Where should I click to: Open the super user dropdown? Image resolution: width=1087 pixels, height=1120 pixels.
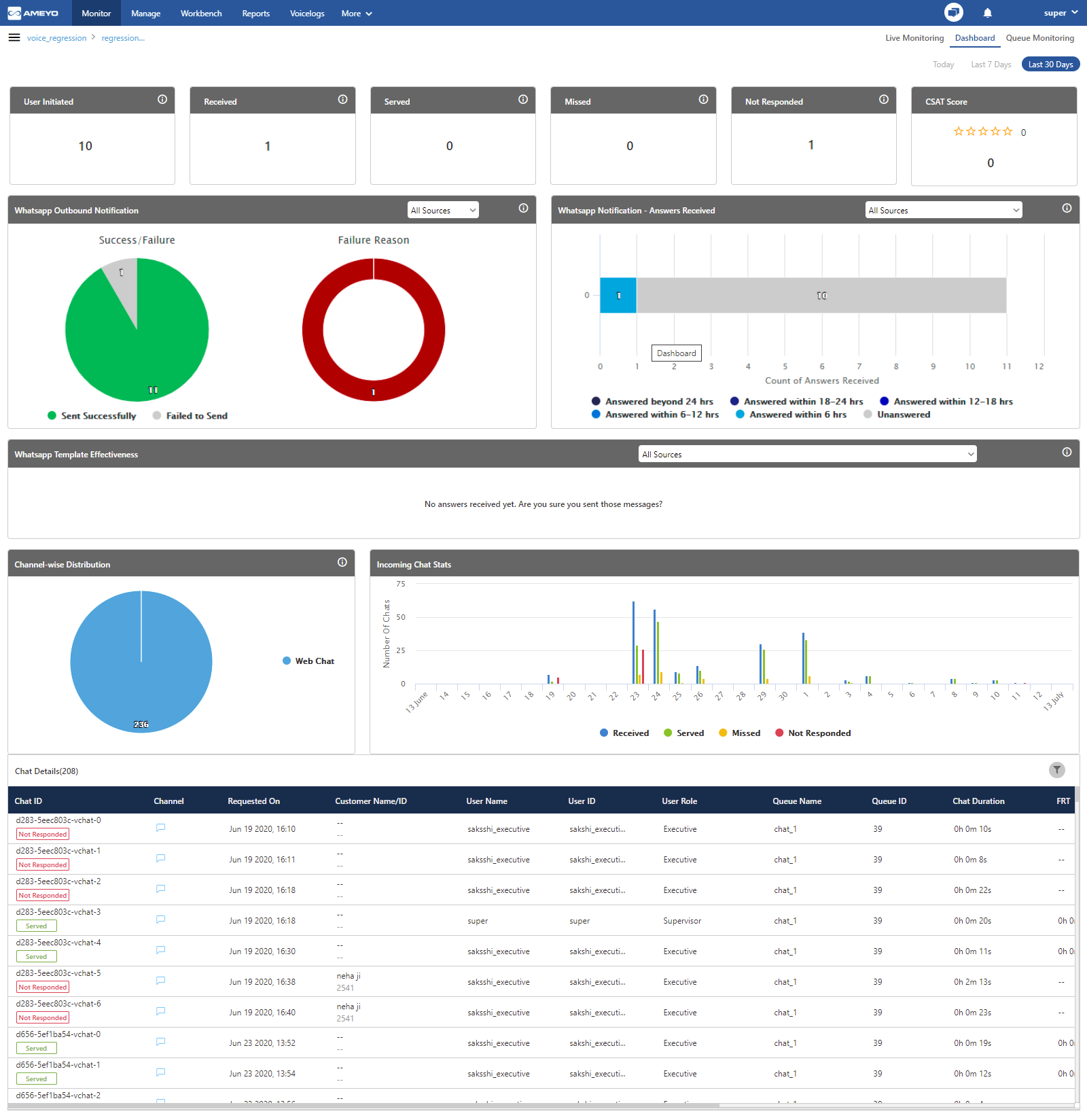(1061, 13)
